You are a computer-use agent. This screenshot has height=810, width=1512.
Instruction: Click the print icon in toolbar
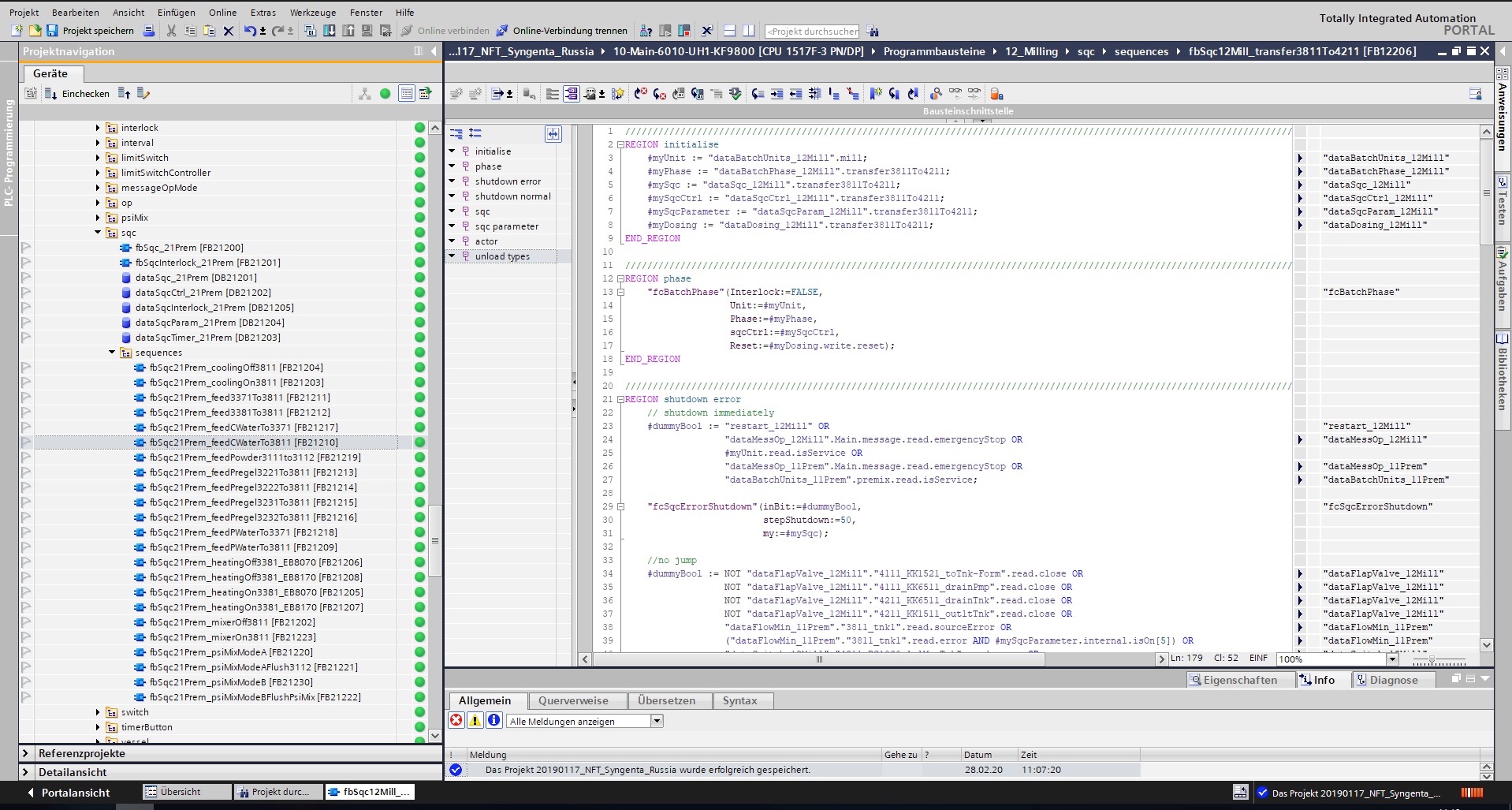pos(149,31)
